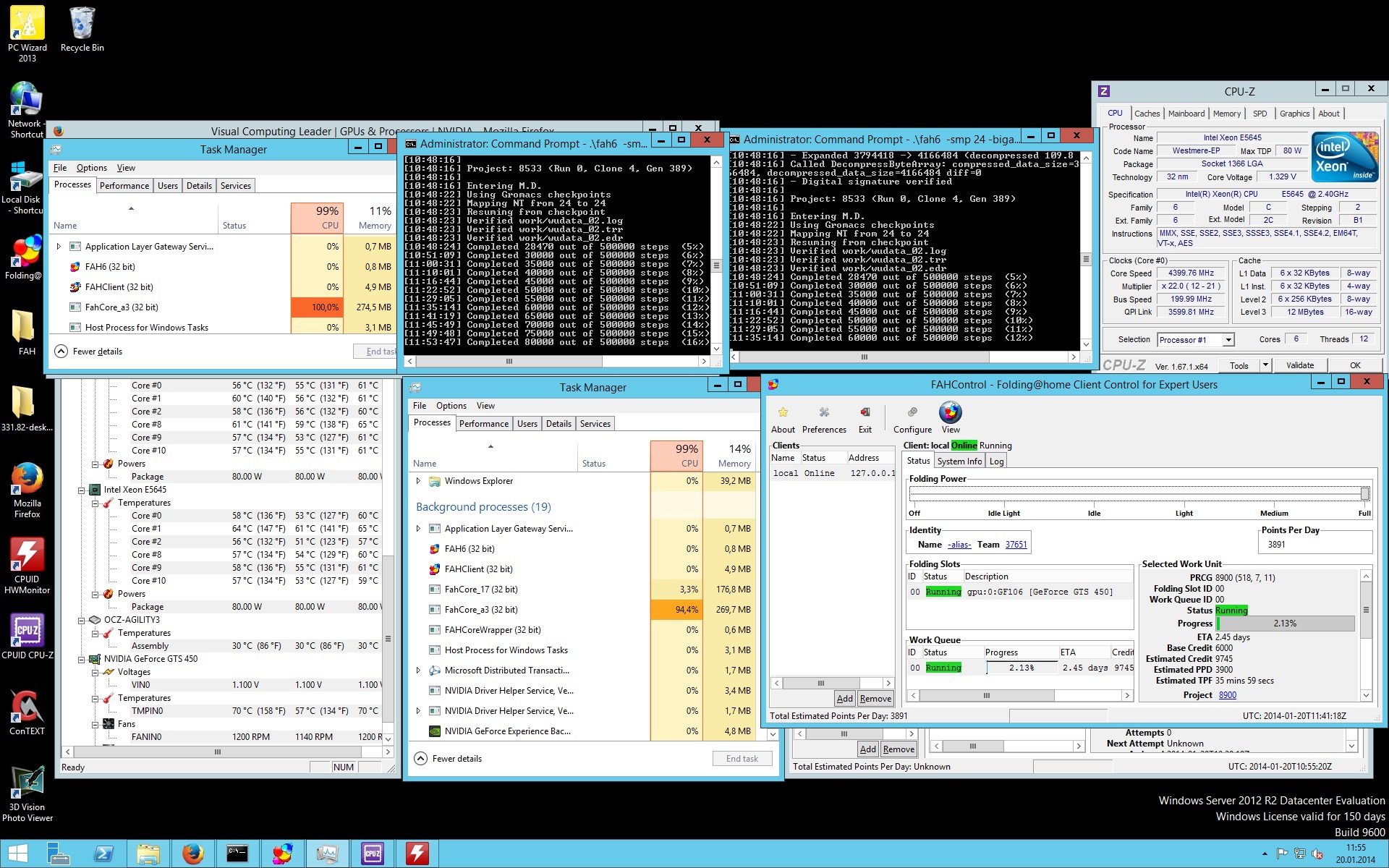1389x868 pixels.
Task: Open the Folding@home desktop icon
Action: (x=26, y=257)
